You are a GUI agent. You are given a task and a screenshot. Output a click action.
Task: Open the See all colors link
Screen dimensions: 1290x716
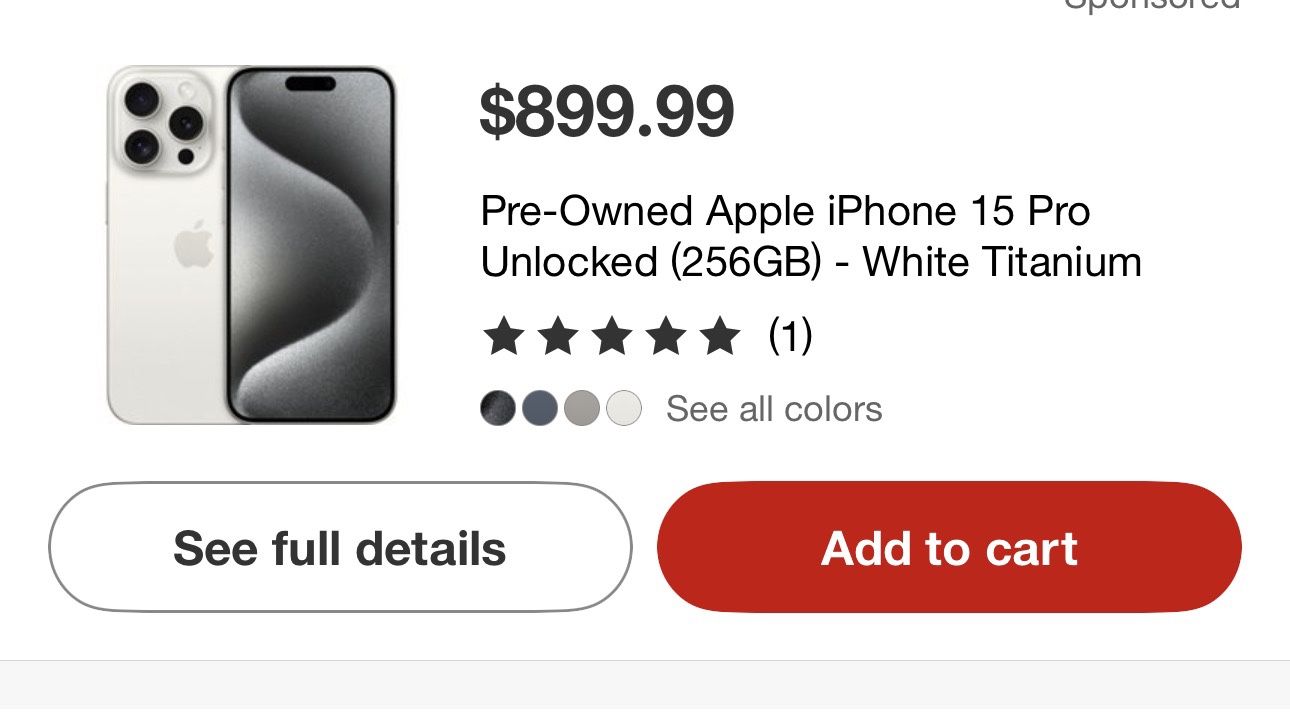tap(774, 409)
